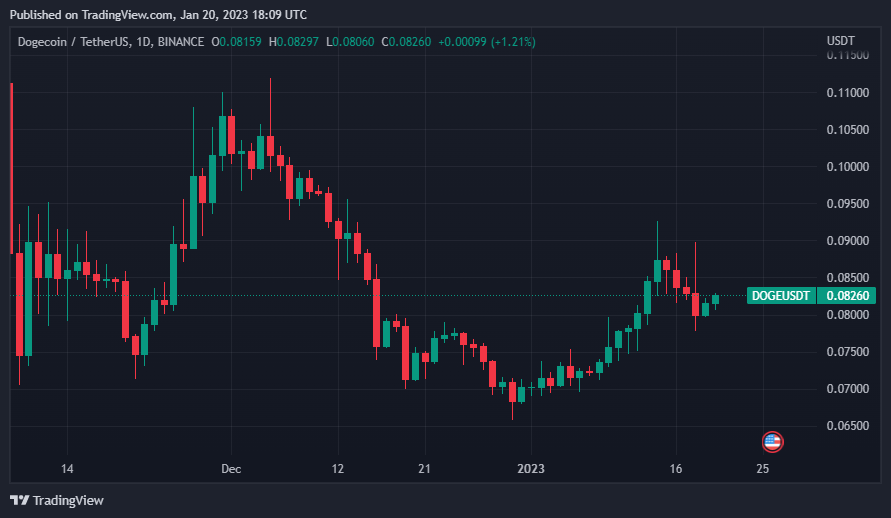
Task: Click the 0.07500 price axis label
Action: tap(848, 352)
